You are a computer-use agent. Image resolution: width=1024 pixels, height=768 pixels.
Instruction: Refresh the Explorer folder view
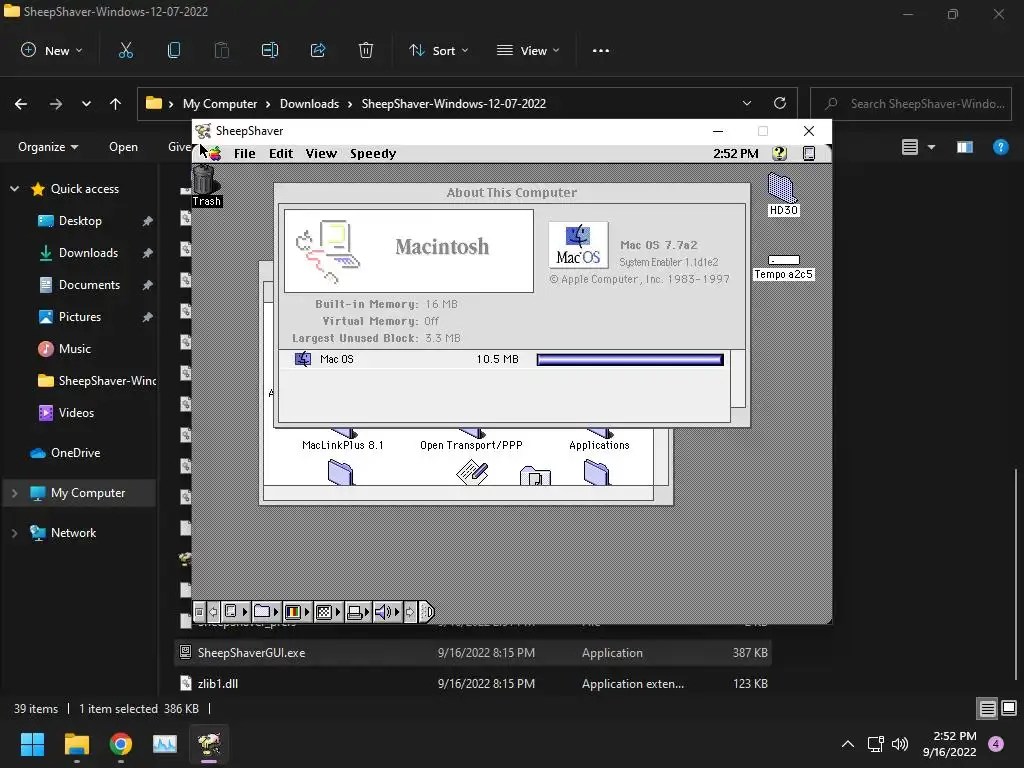780,103
